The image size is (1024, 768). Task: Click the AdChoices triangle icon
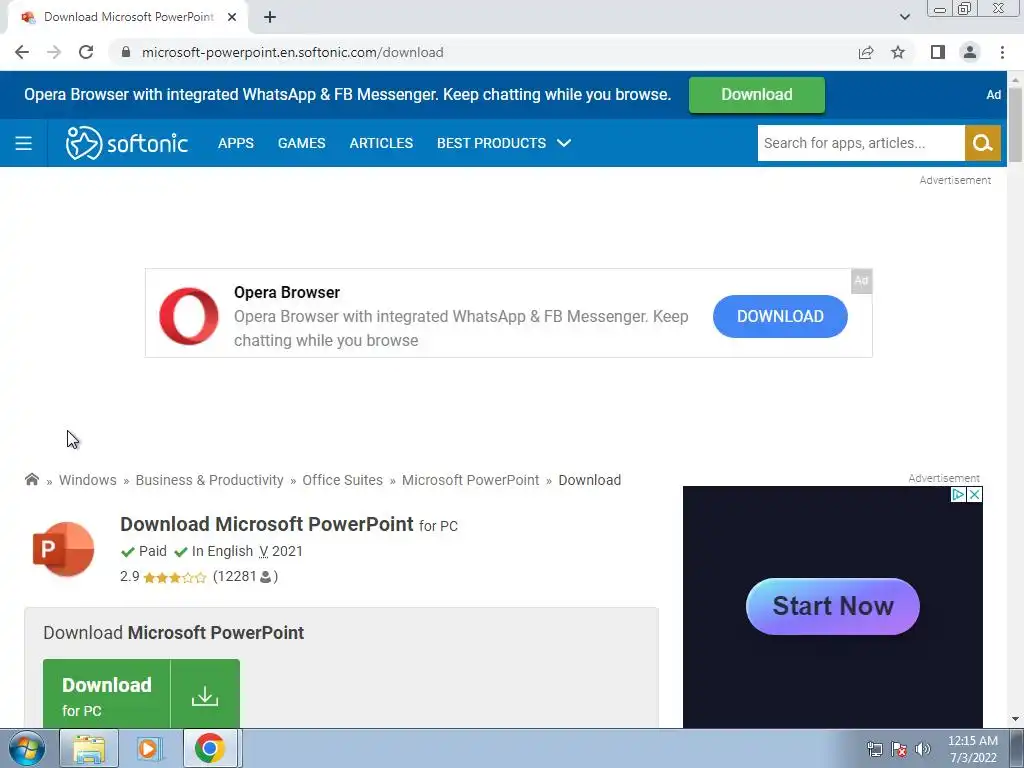click(x=958, y=494)
